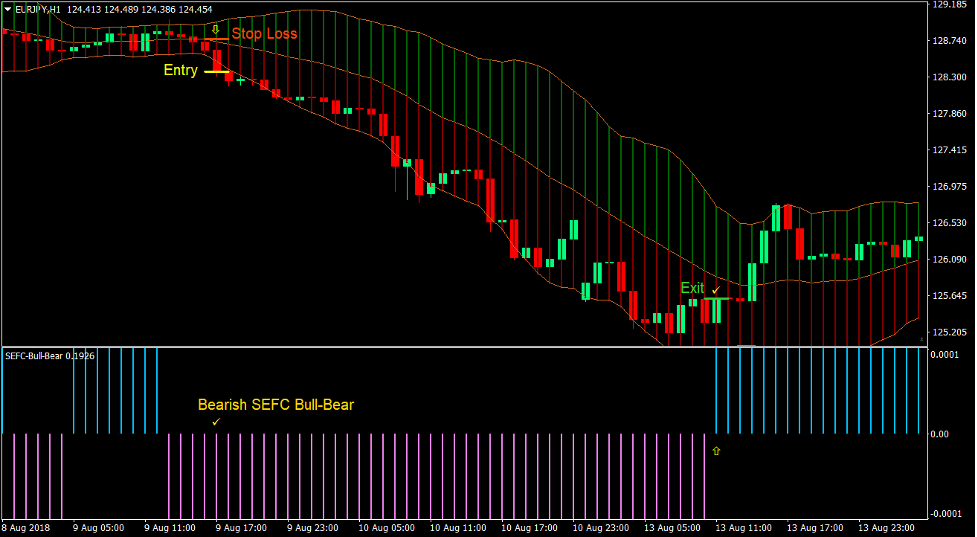Click price level 127.860 on the scale
This screenshot has height=537, width=977.
950,113
